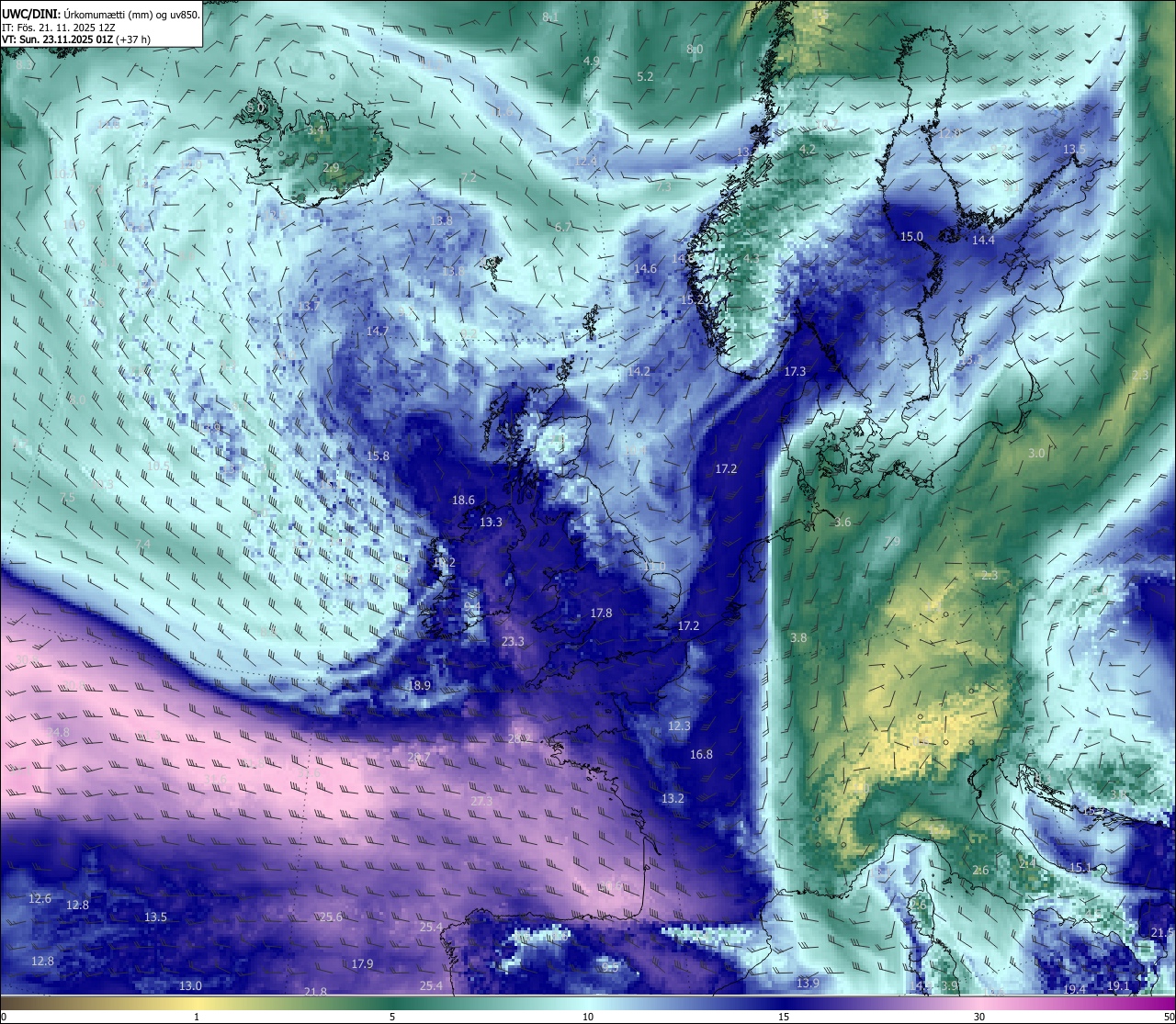Click the 12.3 value over northern France

point(678,726)
